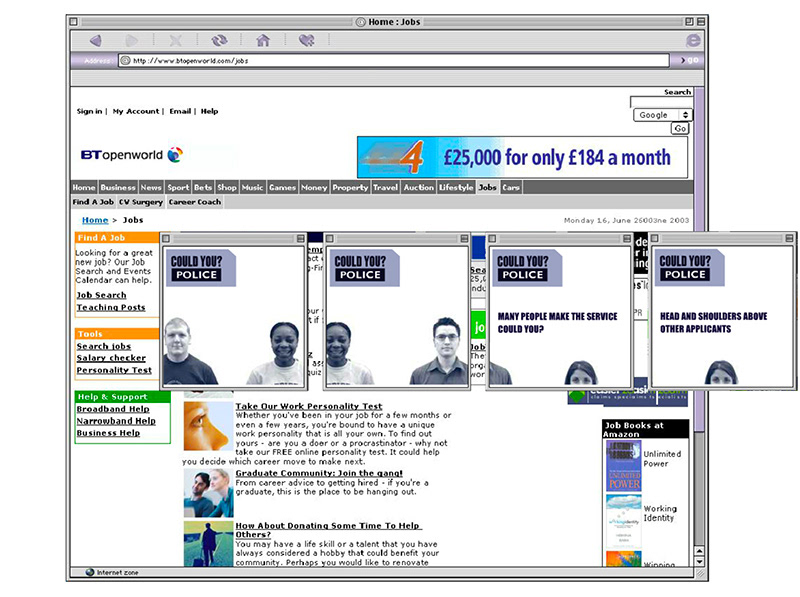Click the first police popup's left title-bar box
The image size is (800, 597).
[x=166, y=238]
